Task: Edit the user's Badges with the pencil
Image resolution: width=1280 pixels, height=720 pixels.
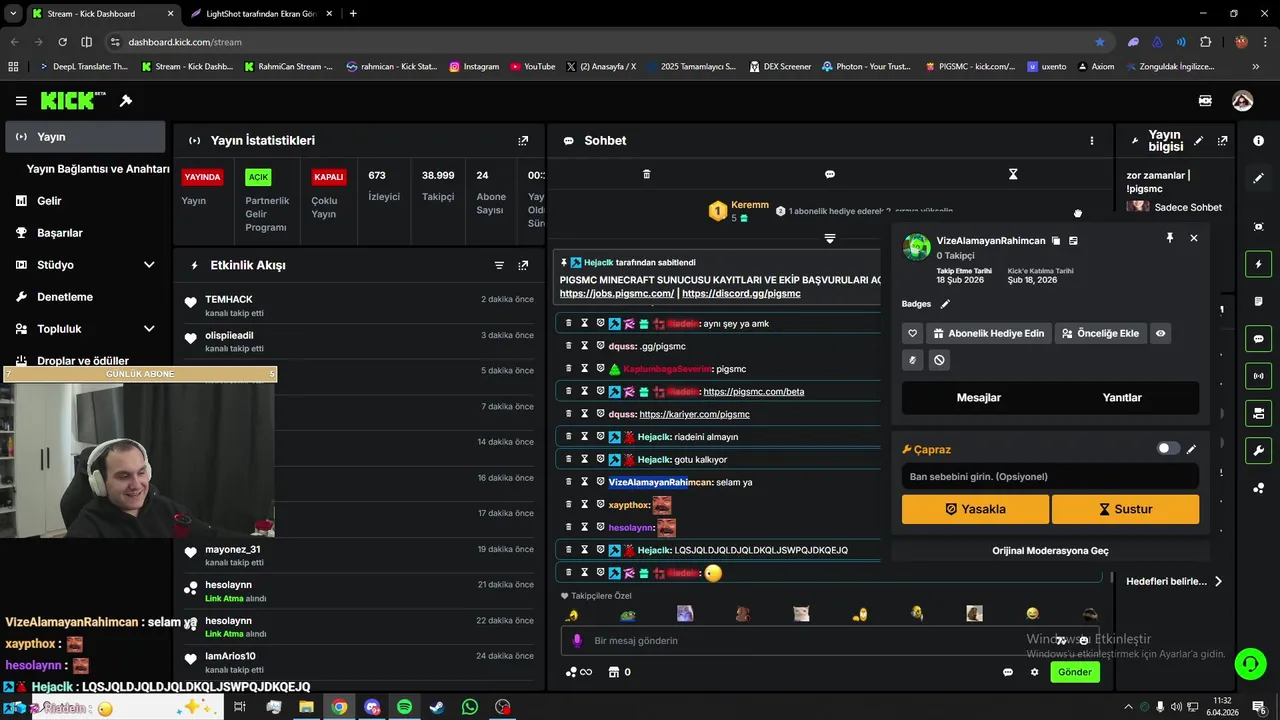Action: 945,304
